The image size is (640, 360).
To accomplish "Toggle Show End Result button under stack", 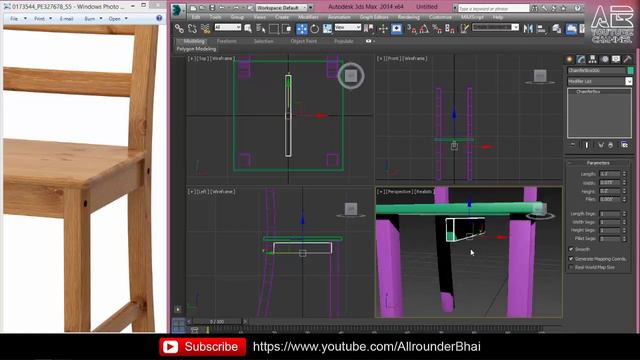I will click(x=587, y=145).
